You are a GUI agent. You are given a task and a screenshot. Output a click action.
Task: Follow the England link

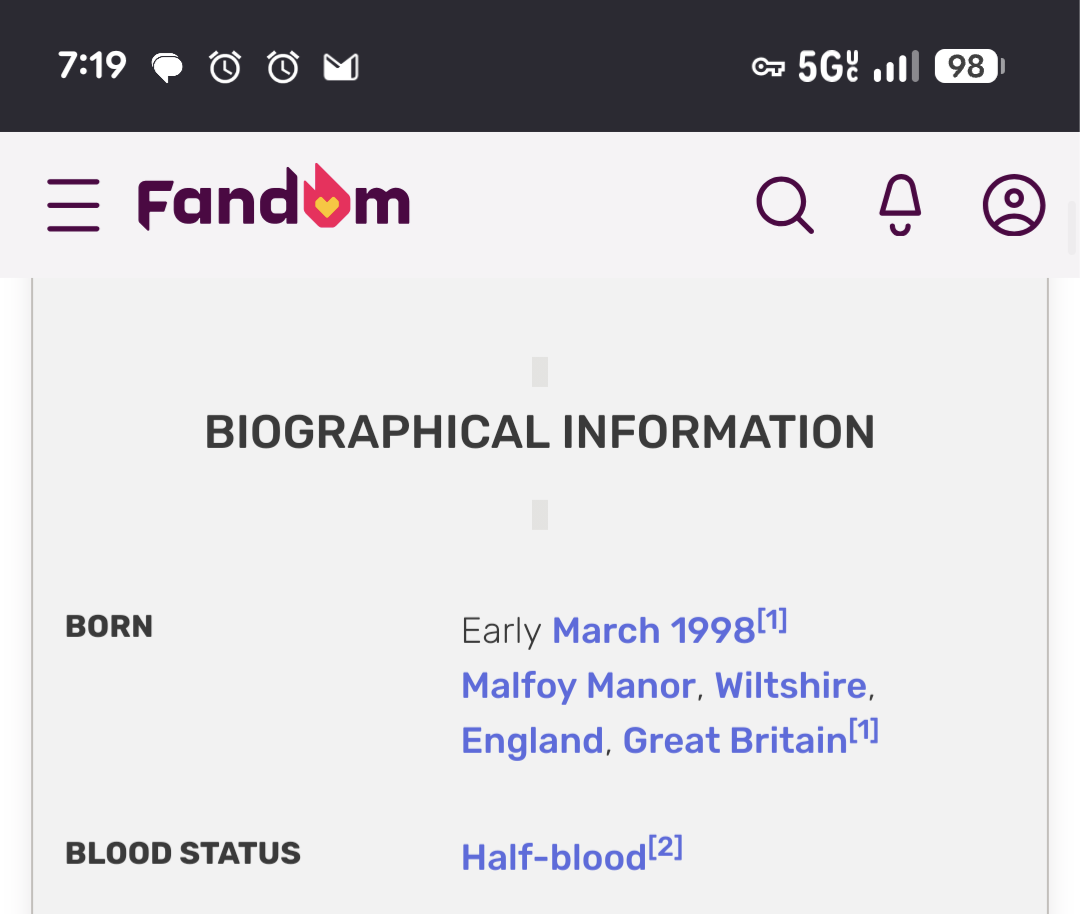(532, 740)
